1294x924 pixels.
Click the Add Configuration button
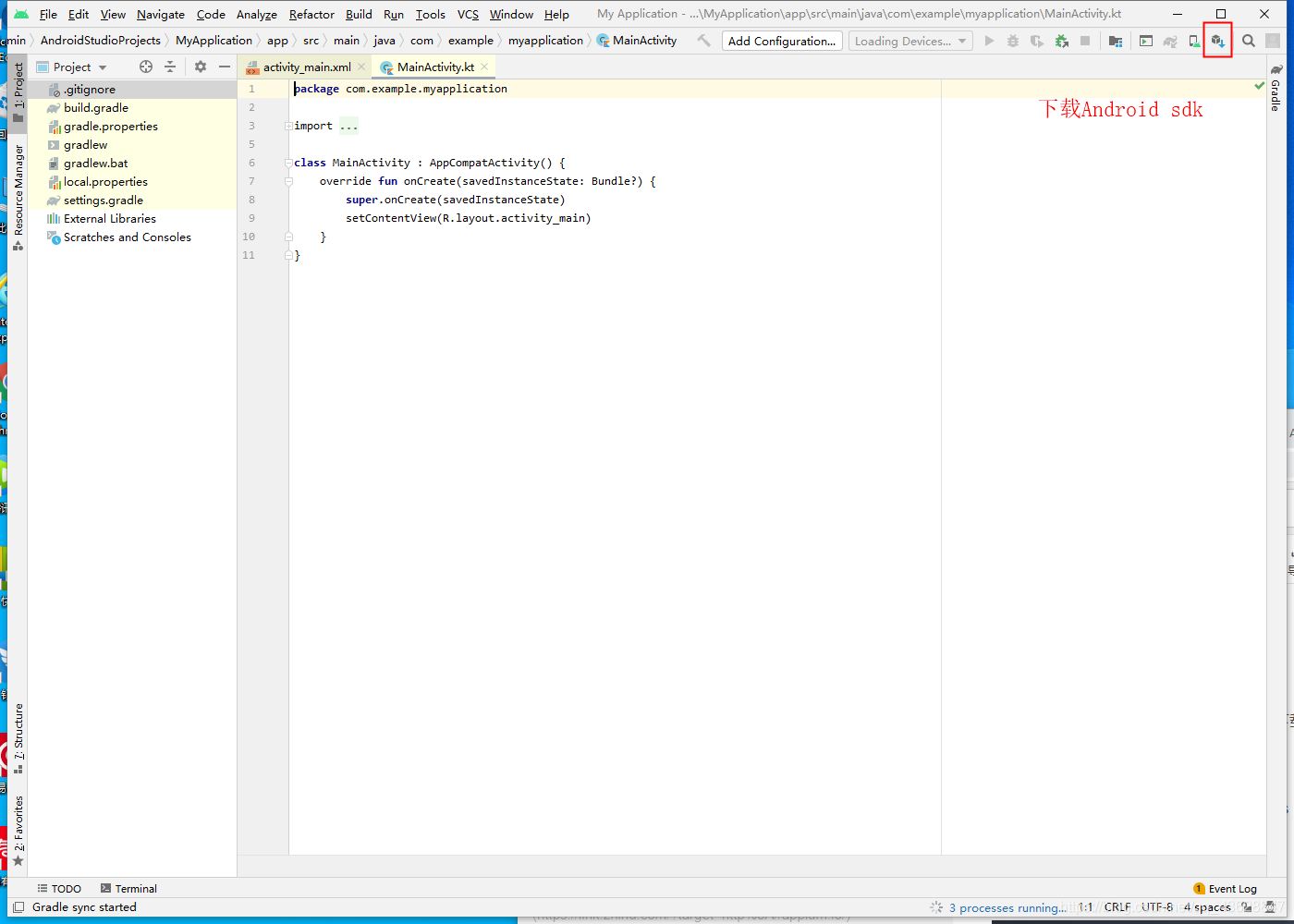coord(781,41)
